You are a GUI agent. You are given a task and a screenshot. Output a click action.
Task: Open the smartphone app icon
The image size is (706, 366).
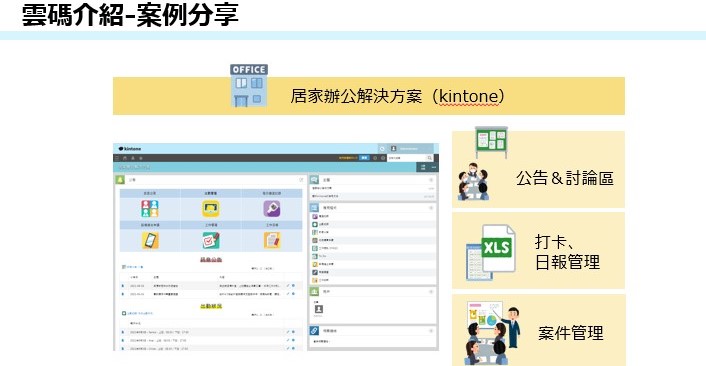click(150, 240)
